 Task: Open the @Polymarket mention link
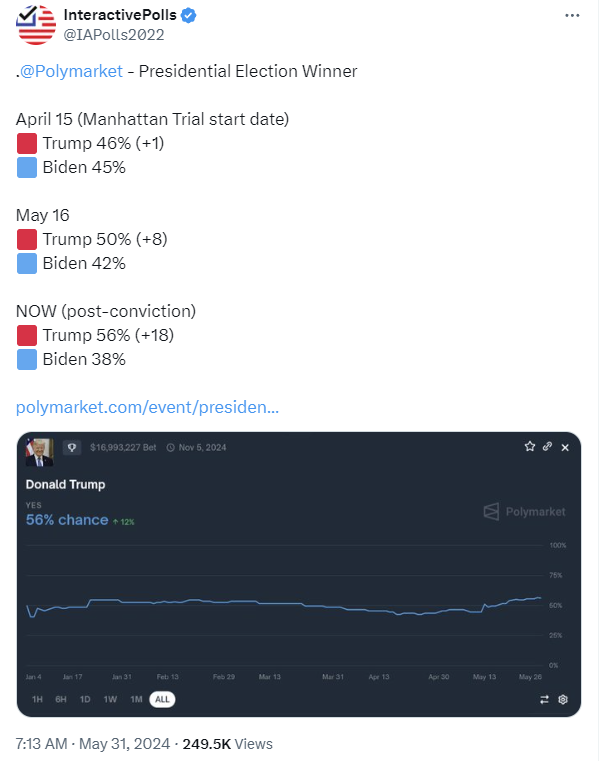(72, 71)
